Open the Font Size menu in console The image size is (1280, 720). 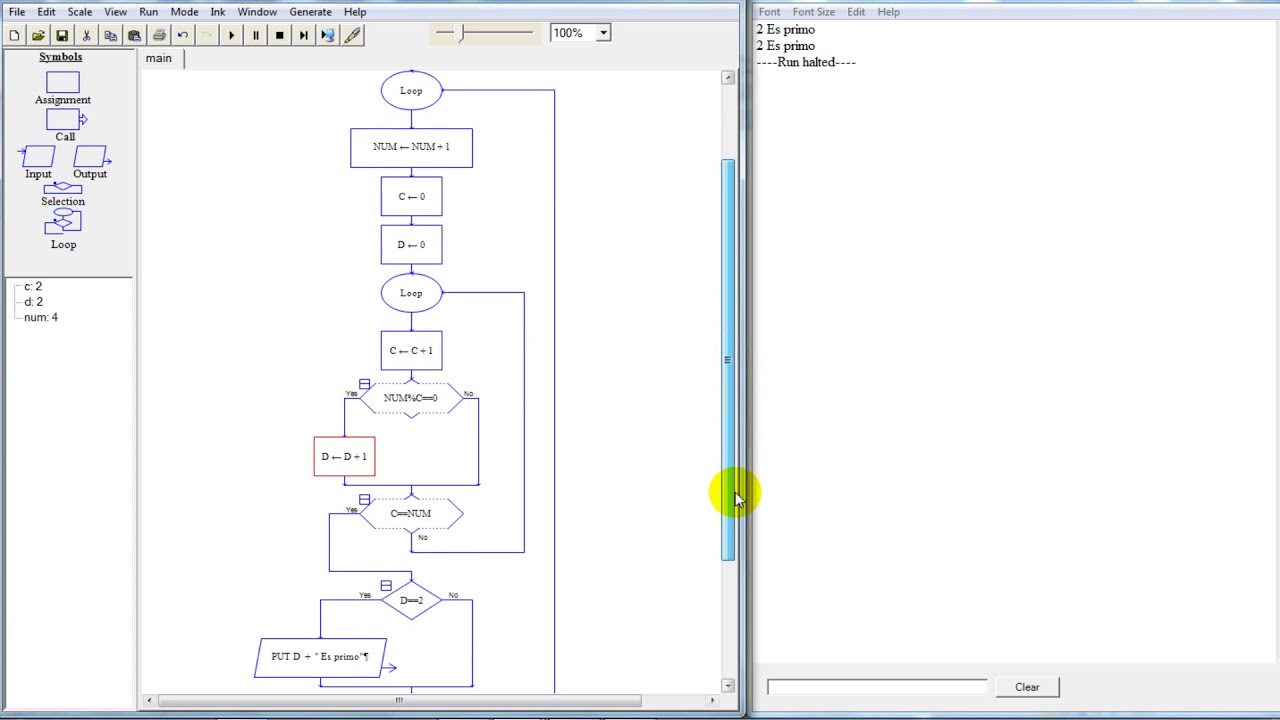tap(813, 12)
